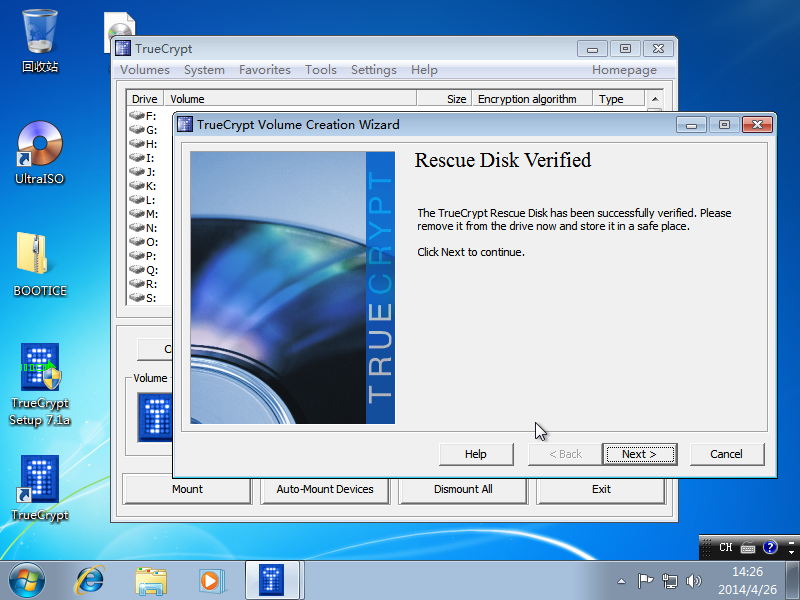Image resolution: width=800 pixels, height=600 pixels.
Task: Click the wizard title bar TrueCrypt icon
Action: pyautogui.click(x=185, y=124)
